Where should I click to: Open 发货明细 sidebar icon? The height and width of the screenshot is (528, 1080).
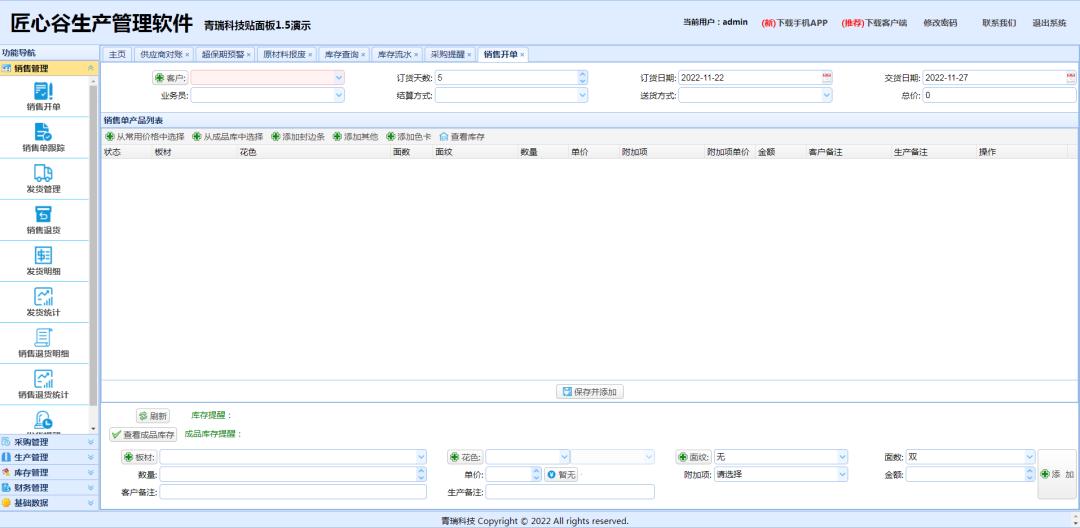point(43,262)
